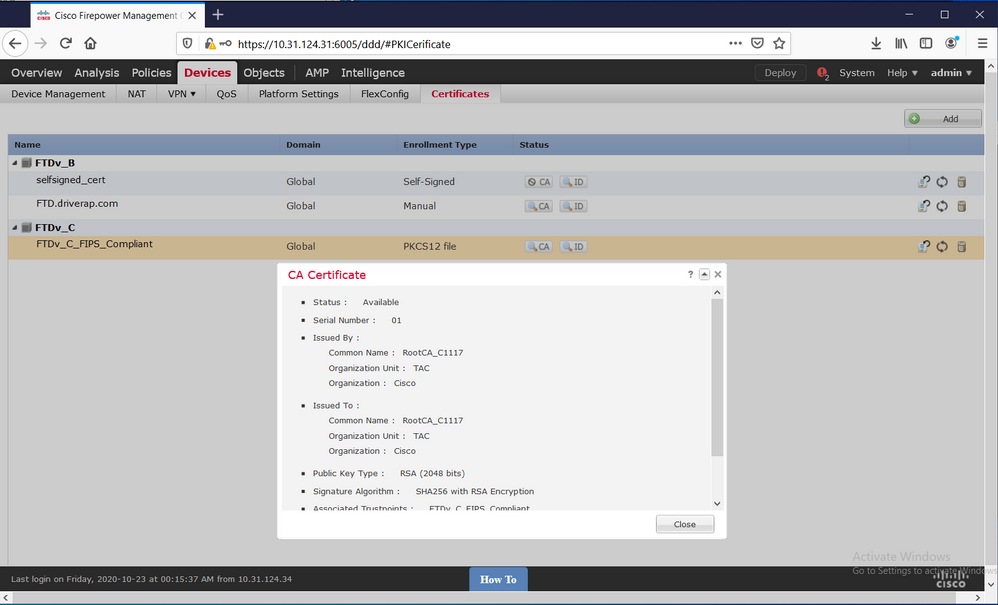Delete the FTD.driverap.com certificate
This screenshot has width=998, height=605.
click(962, 206)
